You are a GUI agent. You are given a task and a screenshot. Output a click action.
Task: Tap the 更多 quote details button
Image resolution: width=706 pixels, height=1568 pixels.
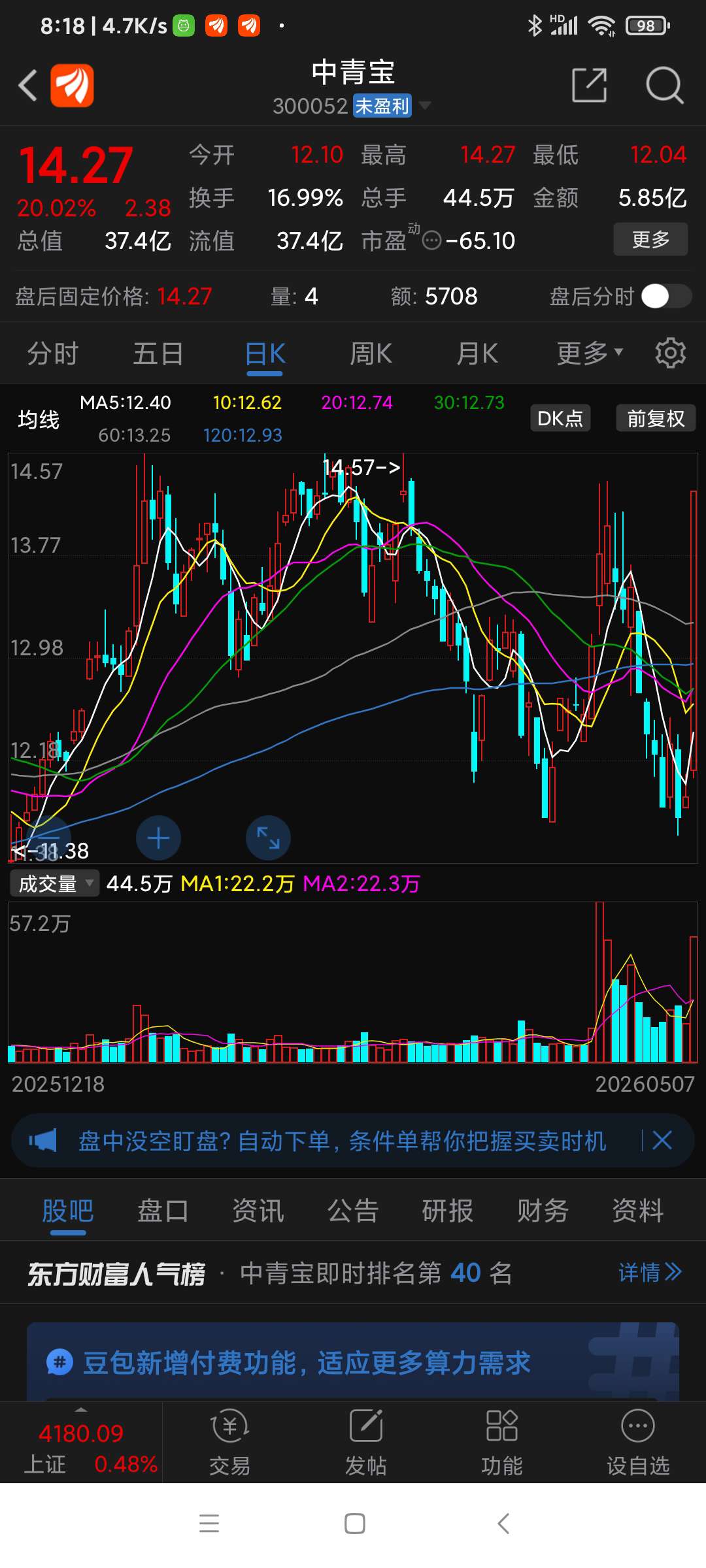pos(650,239)
